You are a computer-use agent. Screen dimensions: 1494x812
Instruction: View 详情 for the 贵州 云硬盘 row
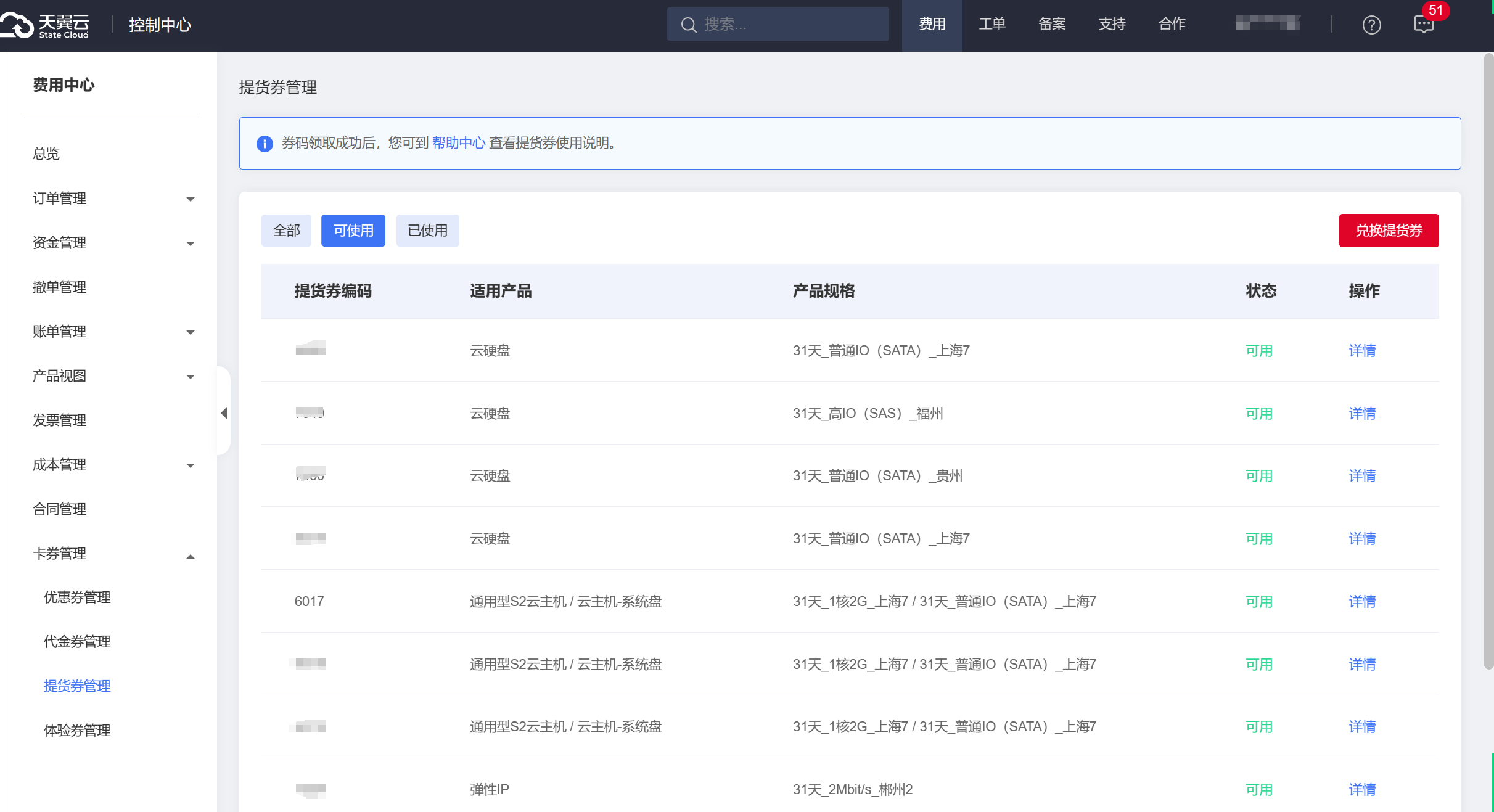coord(1362,476)
